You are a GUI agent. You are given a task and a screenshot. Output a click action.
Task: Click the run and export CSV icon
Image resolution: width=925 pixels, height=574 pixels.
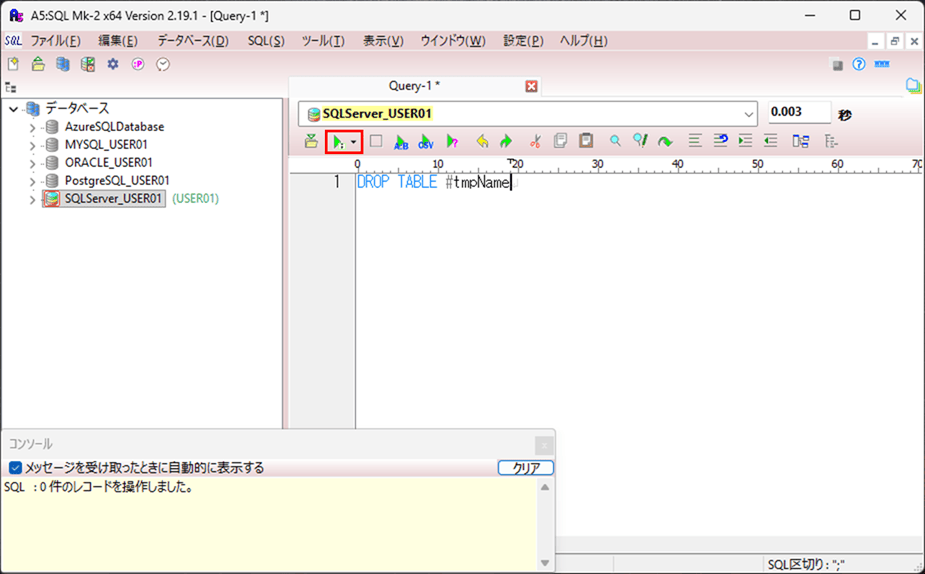point(425,142)
